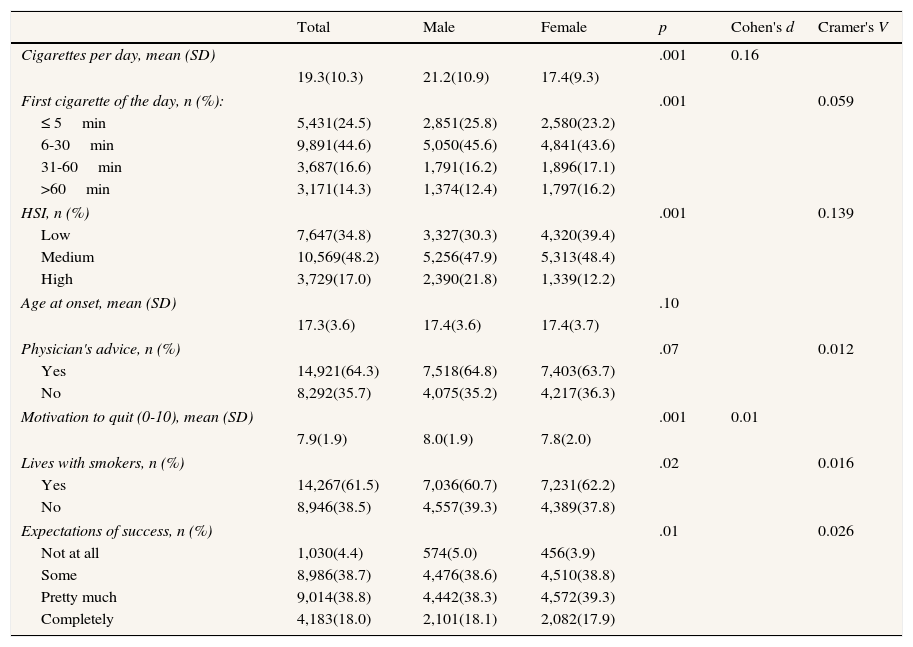The image size is (913, 647).
Task: Select the 'Lives with smokers, n (%)' label
Action: pos(103,463)
